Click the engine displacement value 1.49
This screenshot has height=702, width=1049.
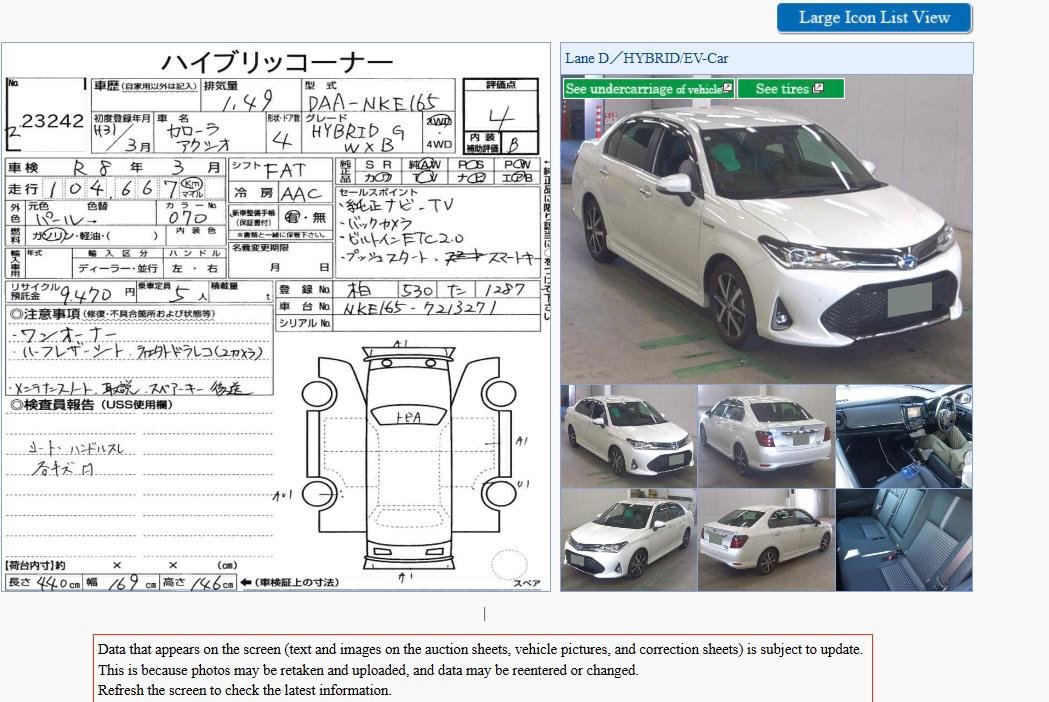click(x=248, y=102)
